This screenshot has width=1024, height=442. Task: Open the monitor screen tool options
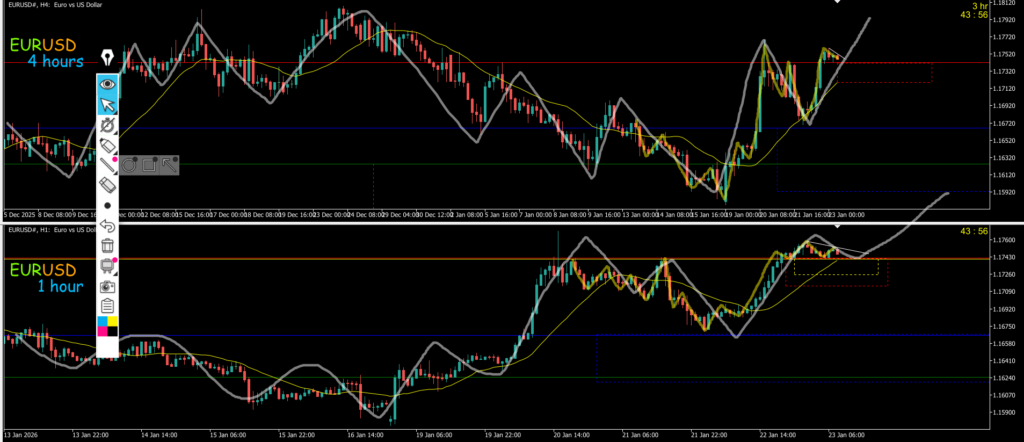[x=108, y=266]
